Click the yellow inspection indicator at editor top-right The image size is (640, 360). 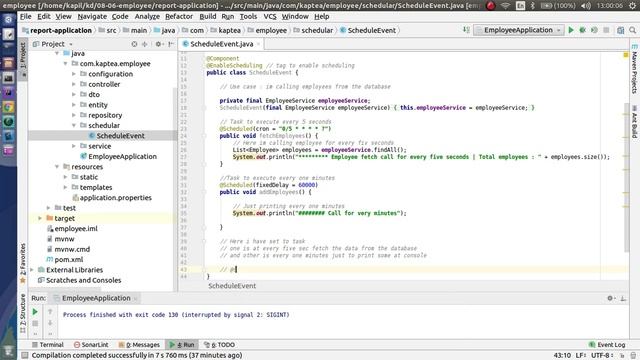625,55
